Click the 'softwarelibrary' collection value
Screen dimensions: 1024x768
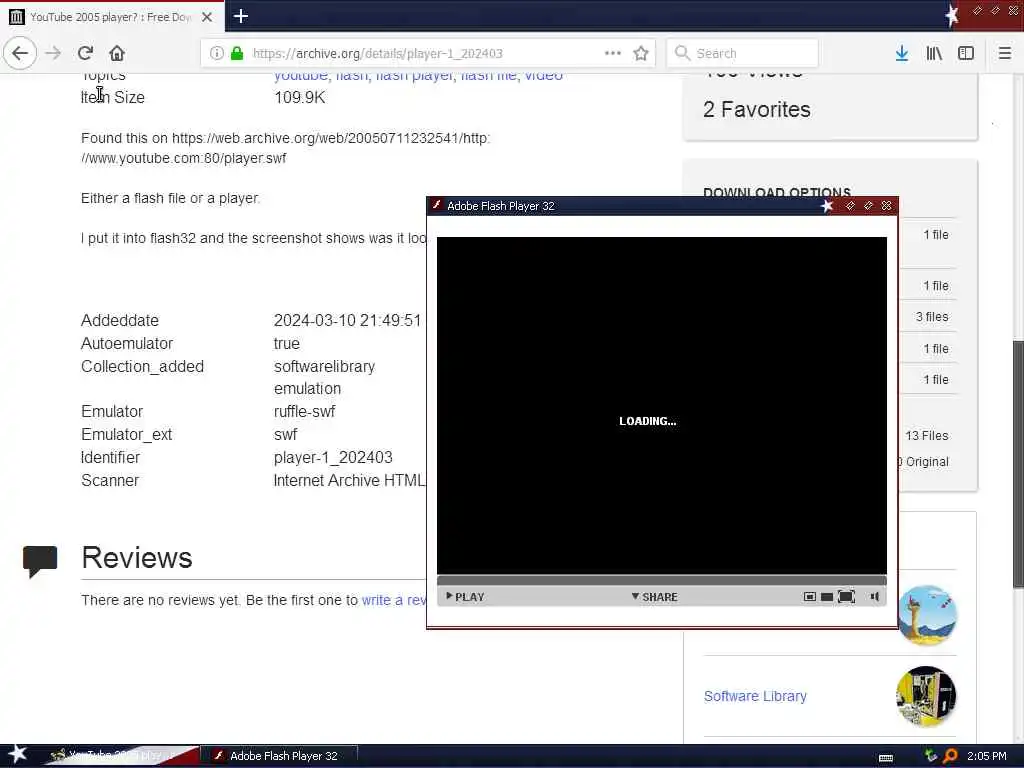point(325,366)
